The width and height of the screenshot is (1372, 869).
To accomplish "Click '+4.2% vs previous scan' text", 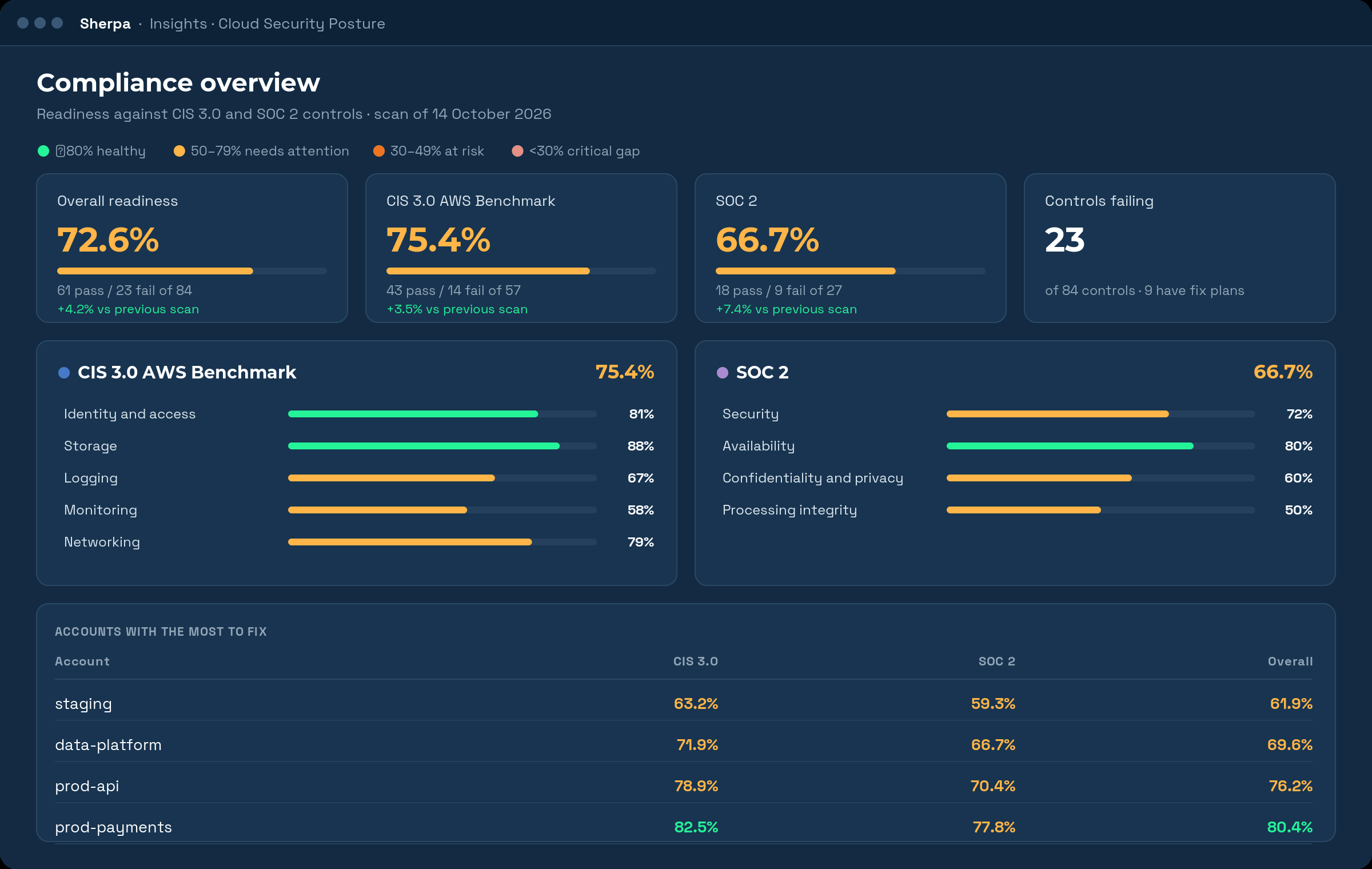I will click(128, 309).
